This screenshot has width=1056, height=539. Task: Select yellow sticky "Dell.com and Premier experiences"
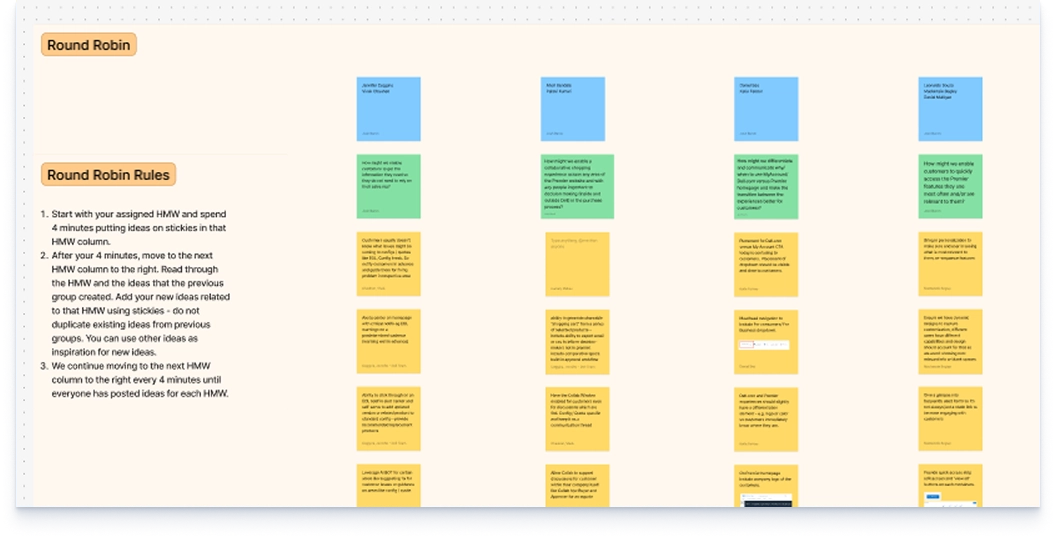click(766, 419)
